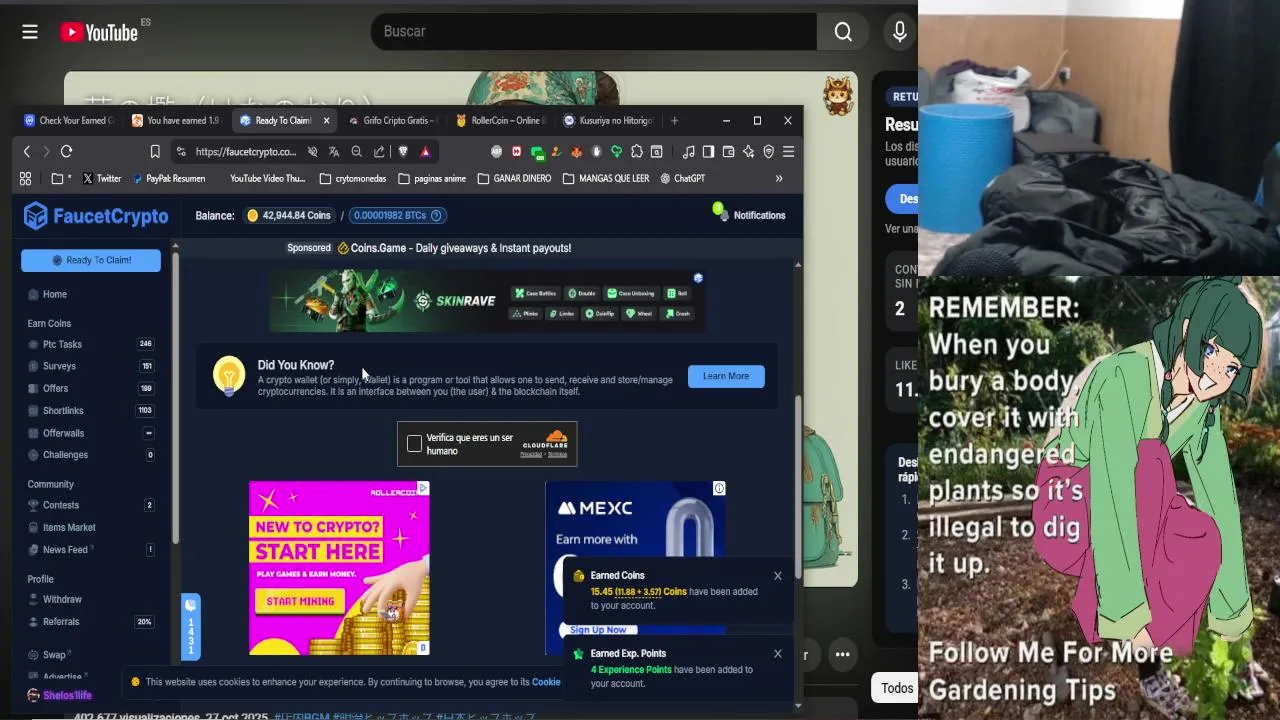Open the translate page icon in address bar
Viewport: 1280px width, 720px height.
pyautogui.click(x=334, y=152)
